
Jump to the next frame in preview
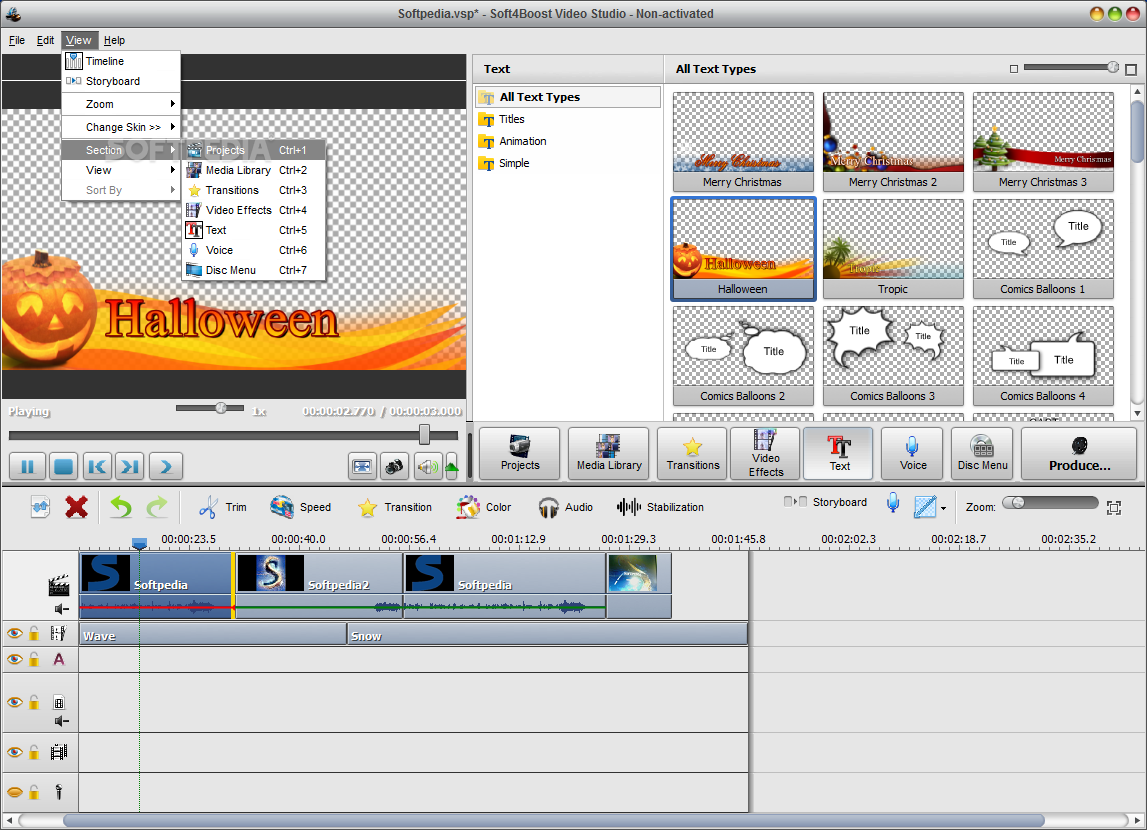click(130, 466)
